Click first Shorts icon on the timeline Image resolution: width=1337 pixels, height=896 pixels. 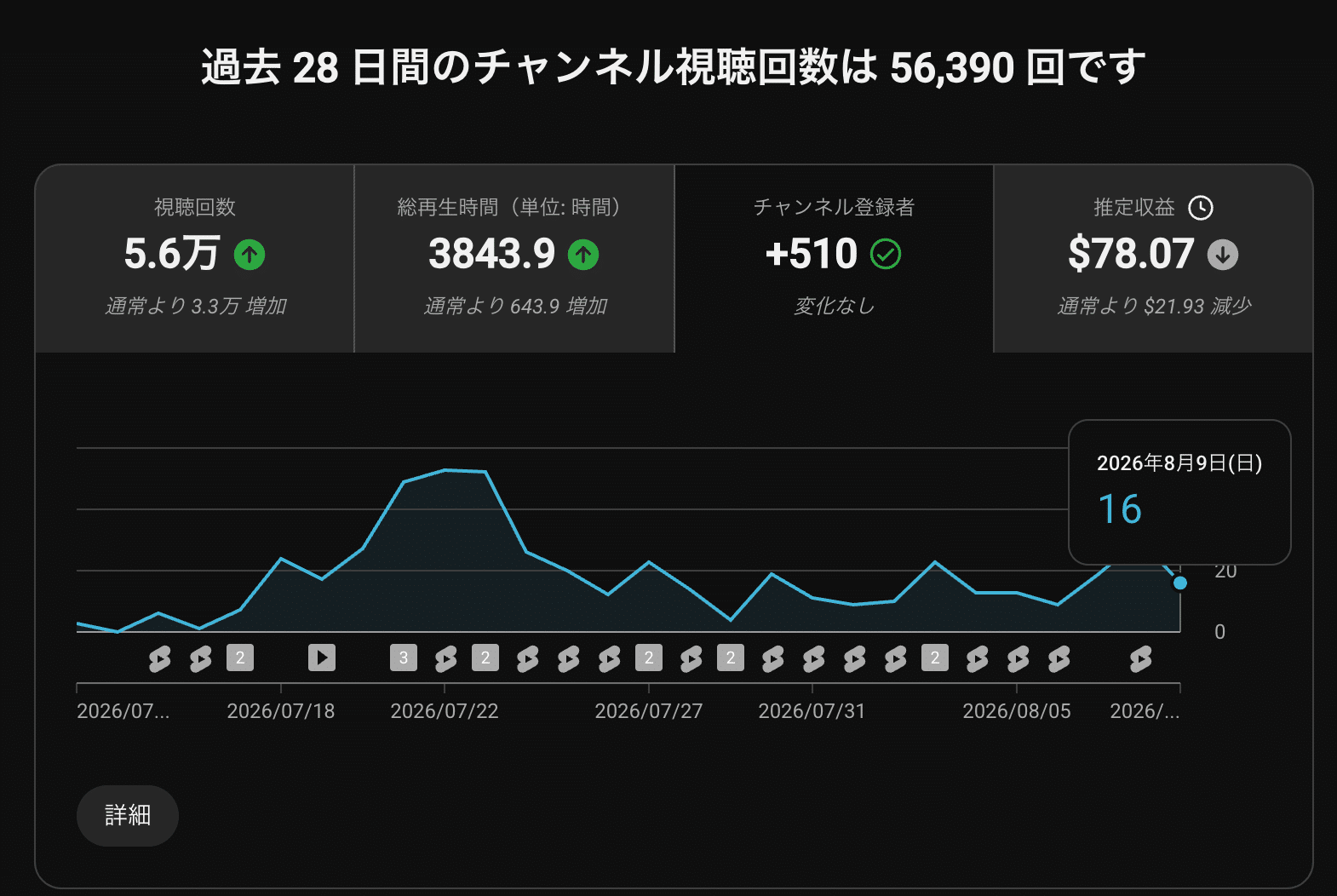[x=158, y=658]
